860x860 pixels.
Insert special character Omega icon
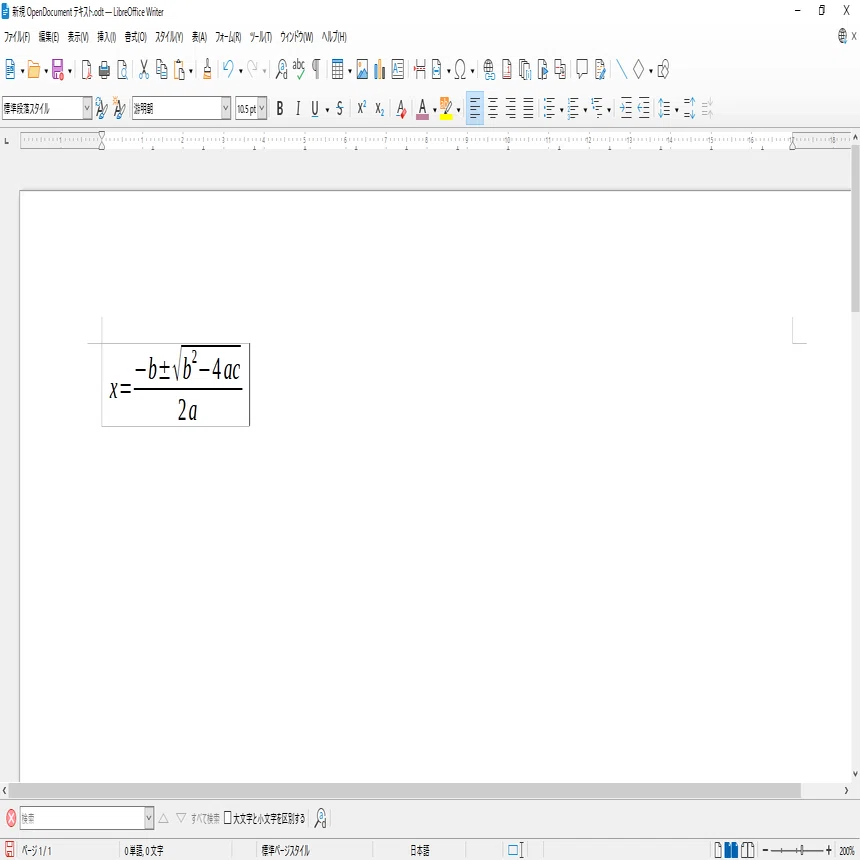click(460, 70)
